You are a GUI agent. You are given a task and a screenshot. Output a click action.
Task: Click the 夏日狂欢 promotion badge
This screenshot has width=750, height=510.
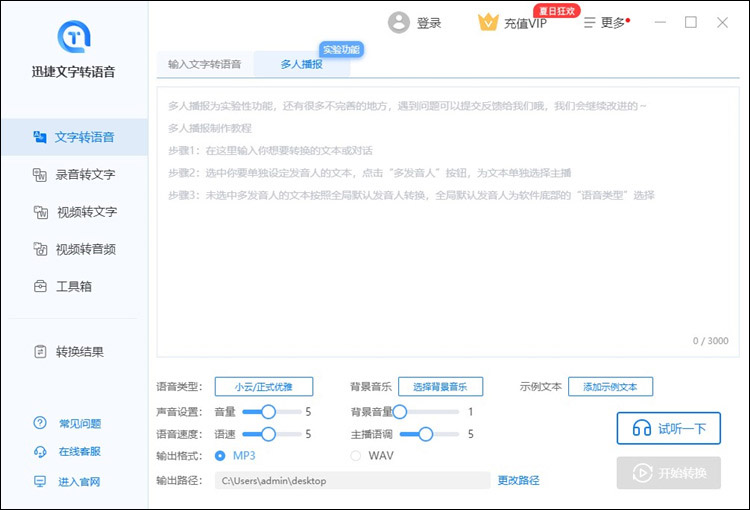coord(557,11)
